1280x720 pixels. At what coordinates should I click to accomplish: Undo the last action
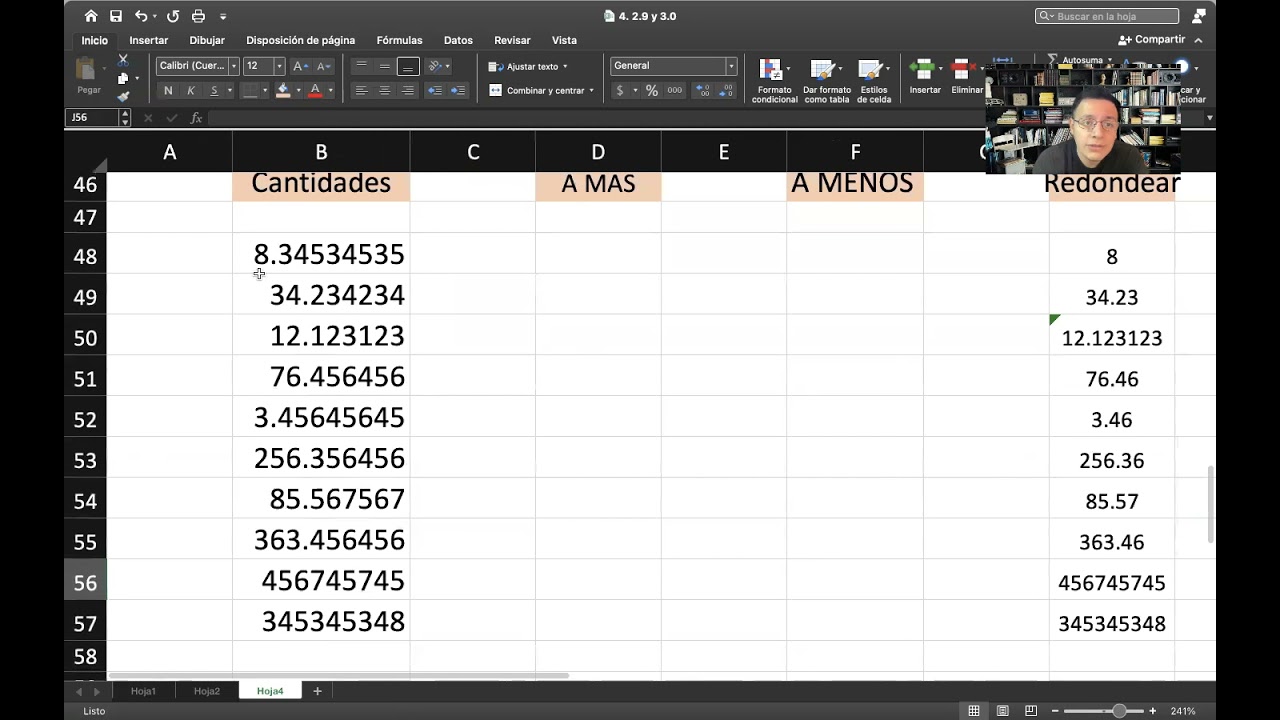[141, 16]
